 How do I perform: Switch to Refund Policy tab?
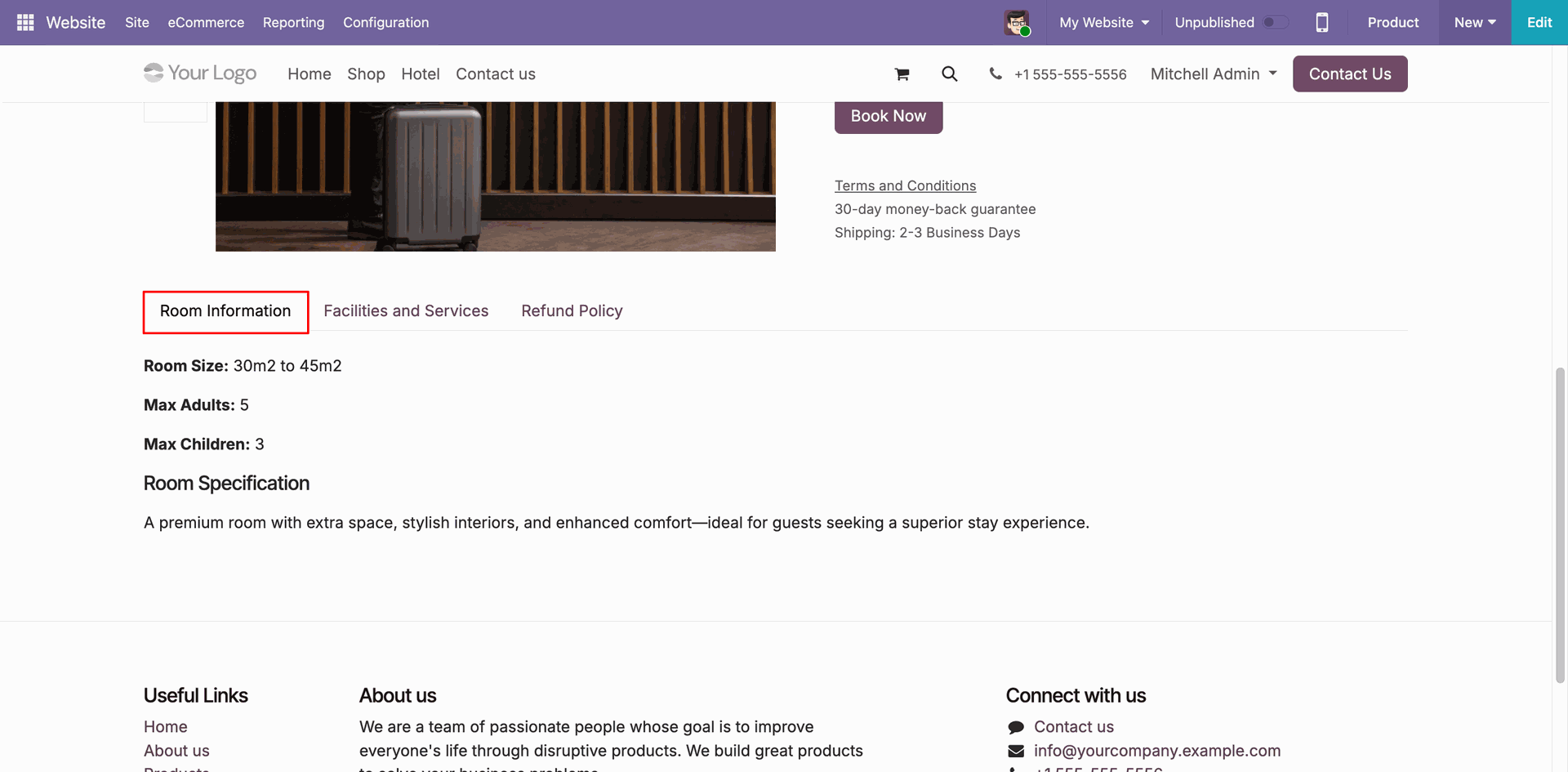click(x=572, y=311)
